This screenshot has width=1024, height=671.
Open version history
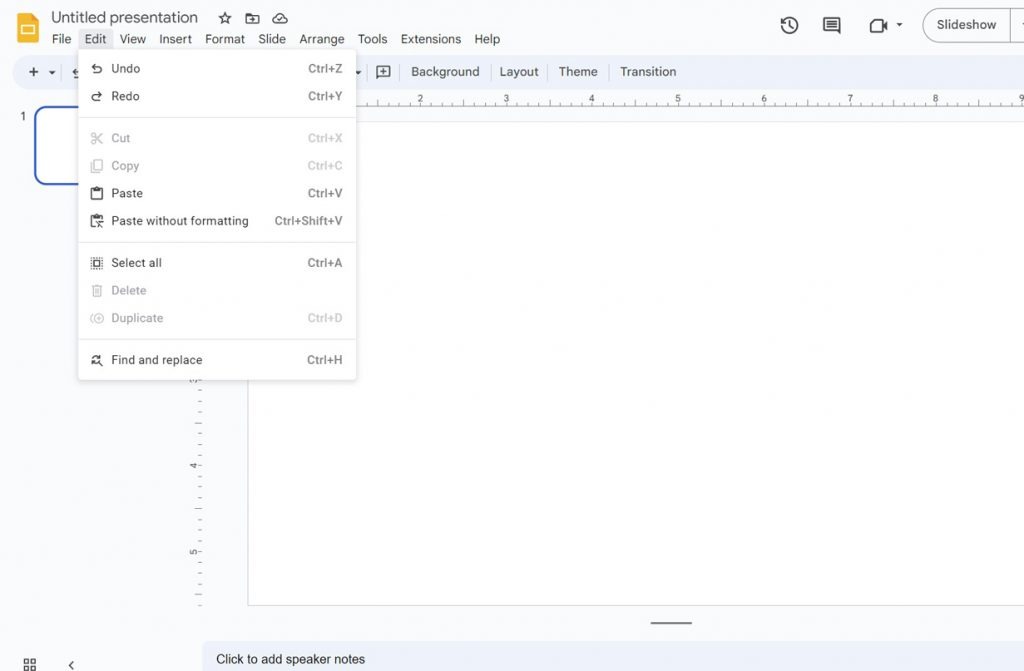[789, 26]
